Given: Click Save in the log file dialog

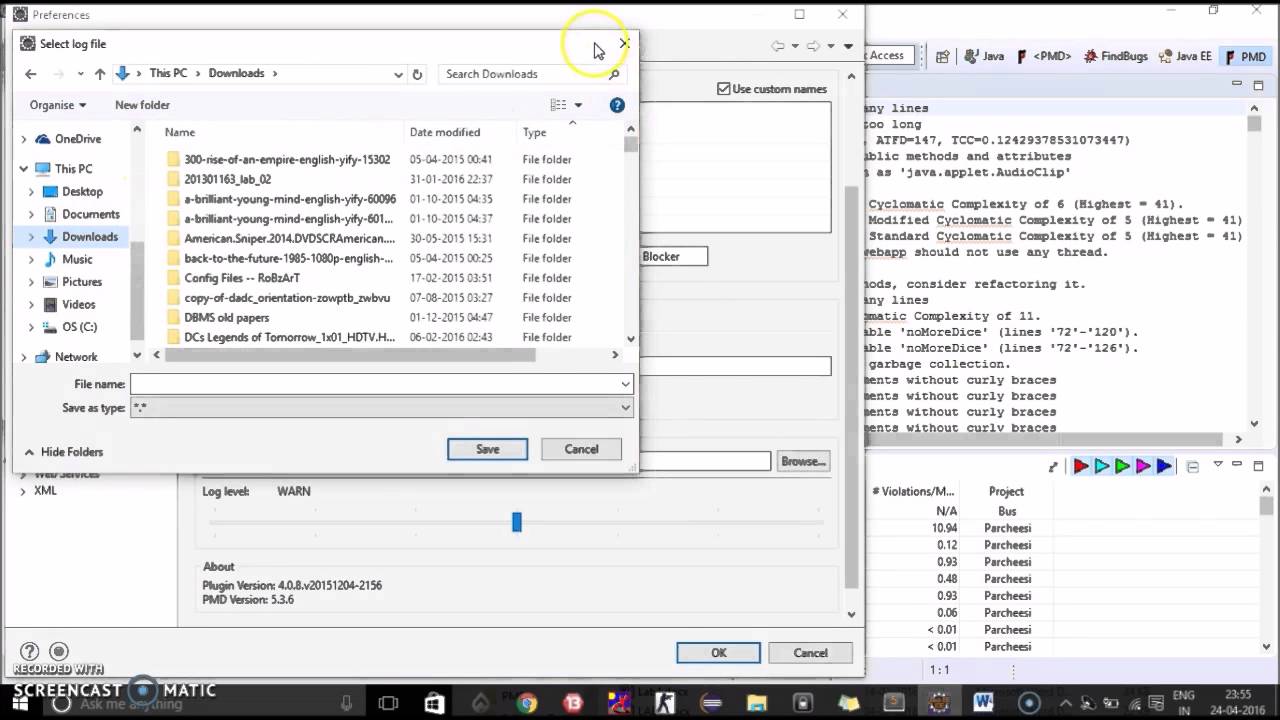Looking at the screenshot, I should point(487,449).
